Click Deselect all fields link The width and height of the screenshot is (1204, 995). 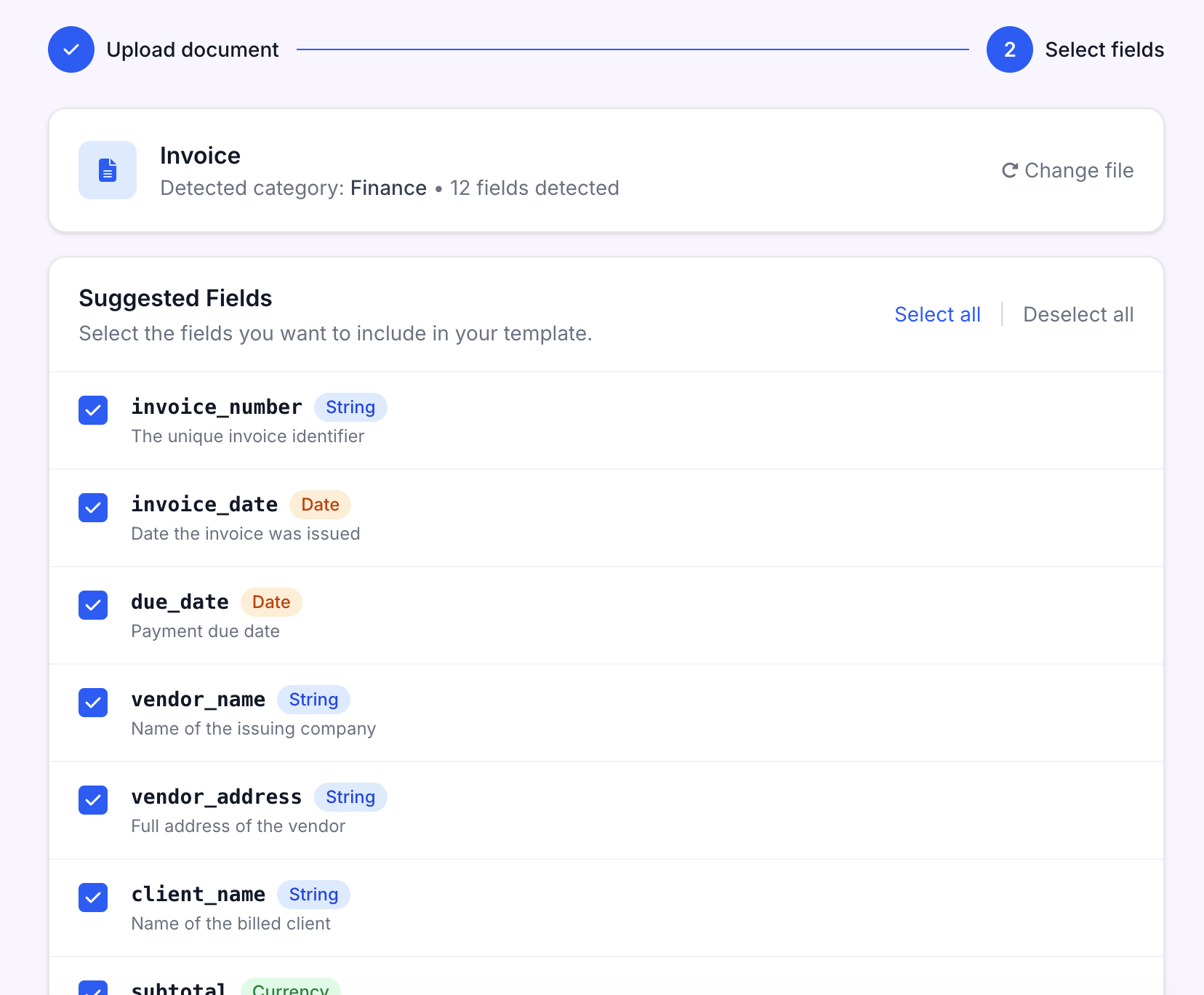pyautogui.click(x=1077, y=314)
